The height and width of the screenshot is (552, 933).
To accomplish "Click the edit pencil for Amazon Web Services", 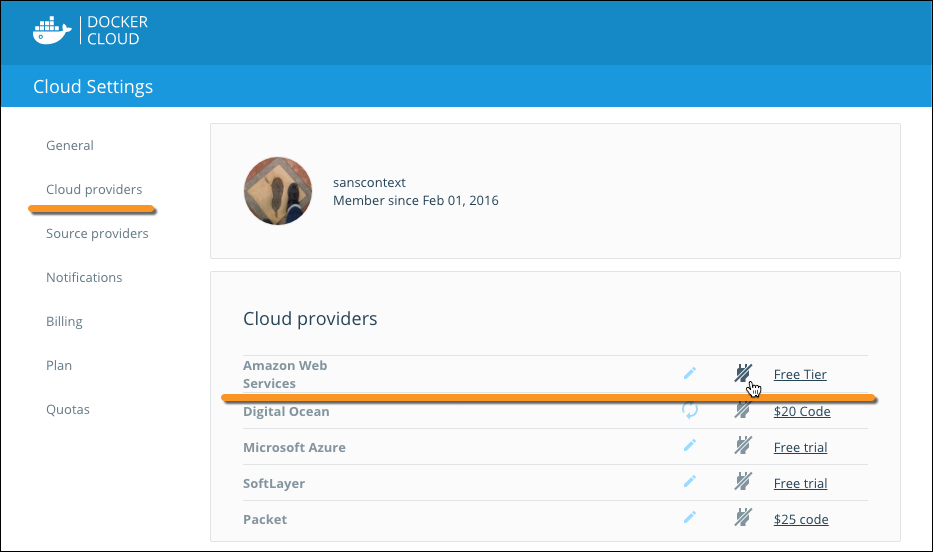I will click(689, 373).
